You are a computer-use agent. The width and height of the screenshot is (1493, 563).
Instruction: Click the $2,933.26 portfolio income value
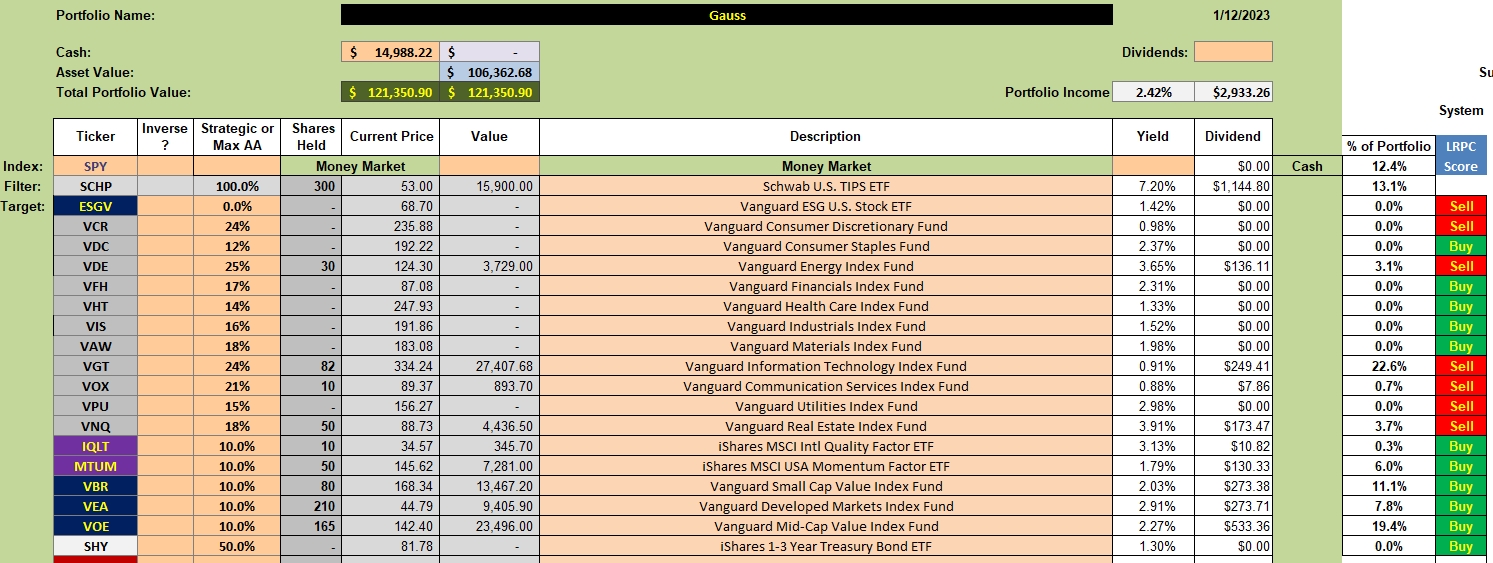click(x=1233, y=92)
